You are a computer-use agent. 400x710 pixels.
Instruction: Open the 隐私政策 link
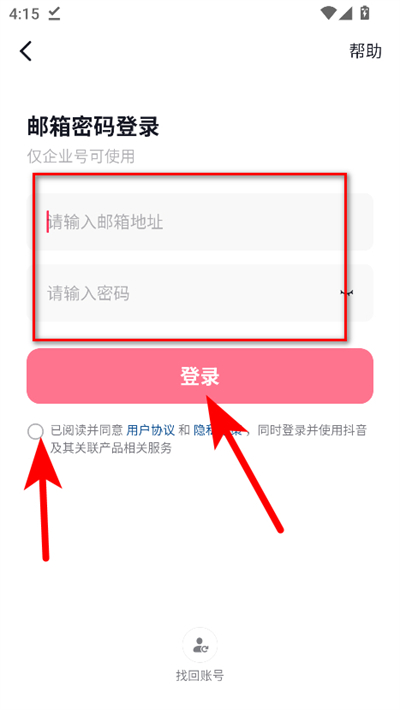coord(219,430)
